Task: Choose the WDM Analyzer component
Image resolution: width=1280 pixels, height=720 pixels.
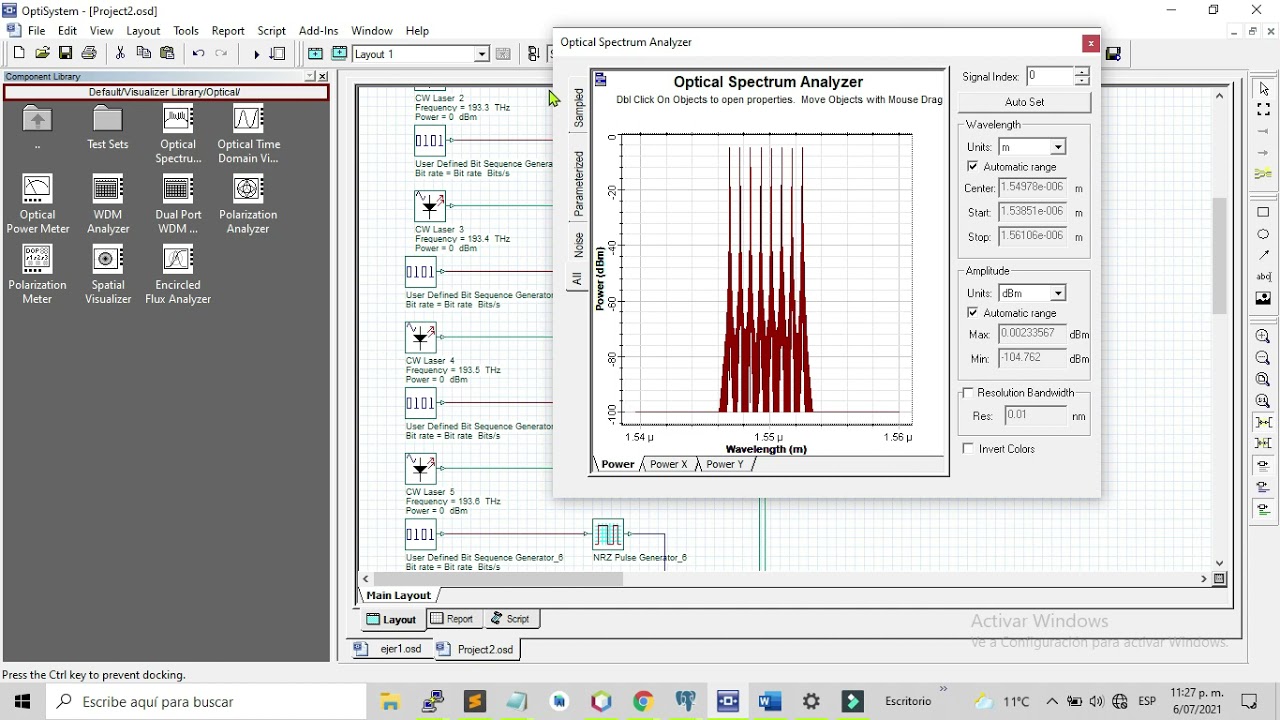Action: tap(108, 204)
